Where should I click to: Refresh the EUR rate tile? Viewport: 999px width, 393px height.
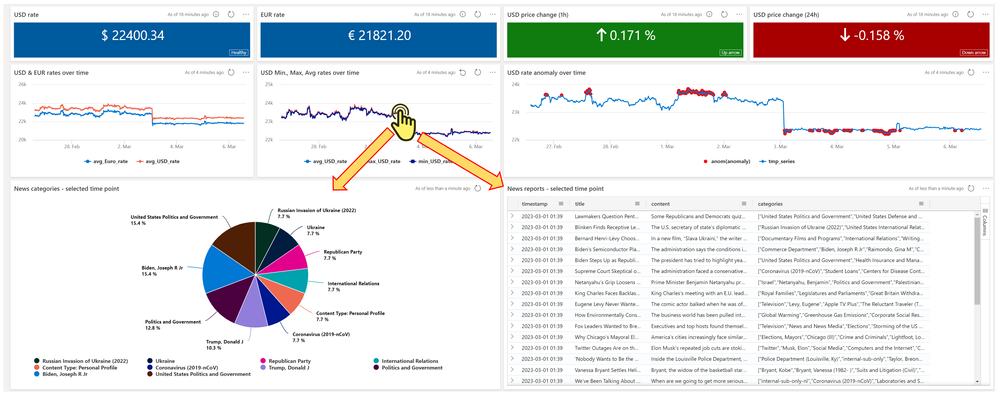(477, 13)
